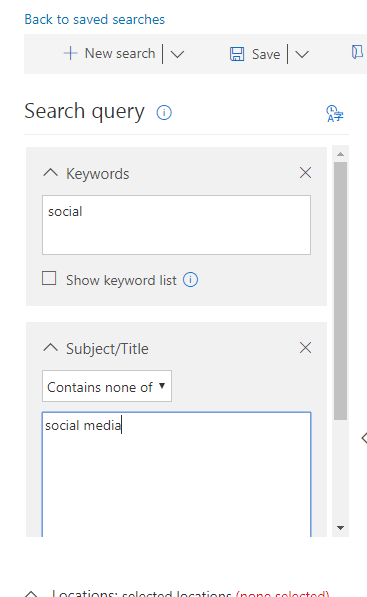Enable Show keyword list checkbox

click(49, 278)
